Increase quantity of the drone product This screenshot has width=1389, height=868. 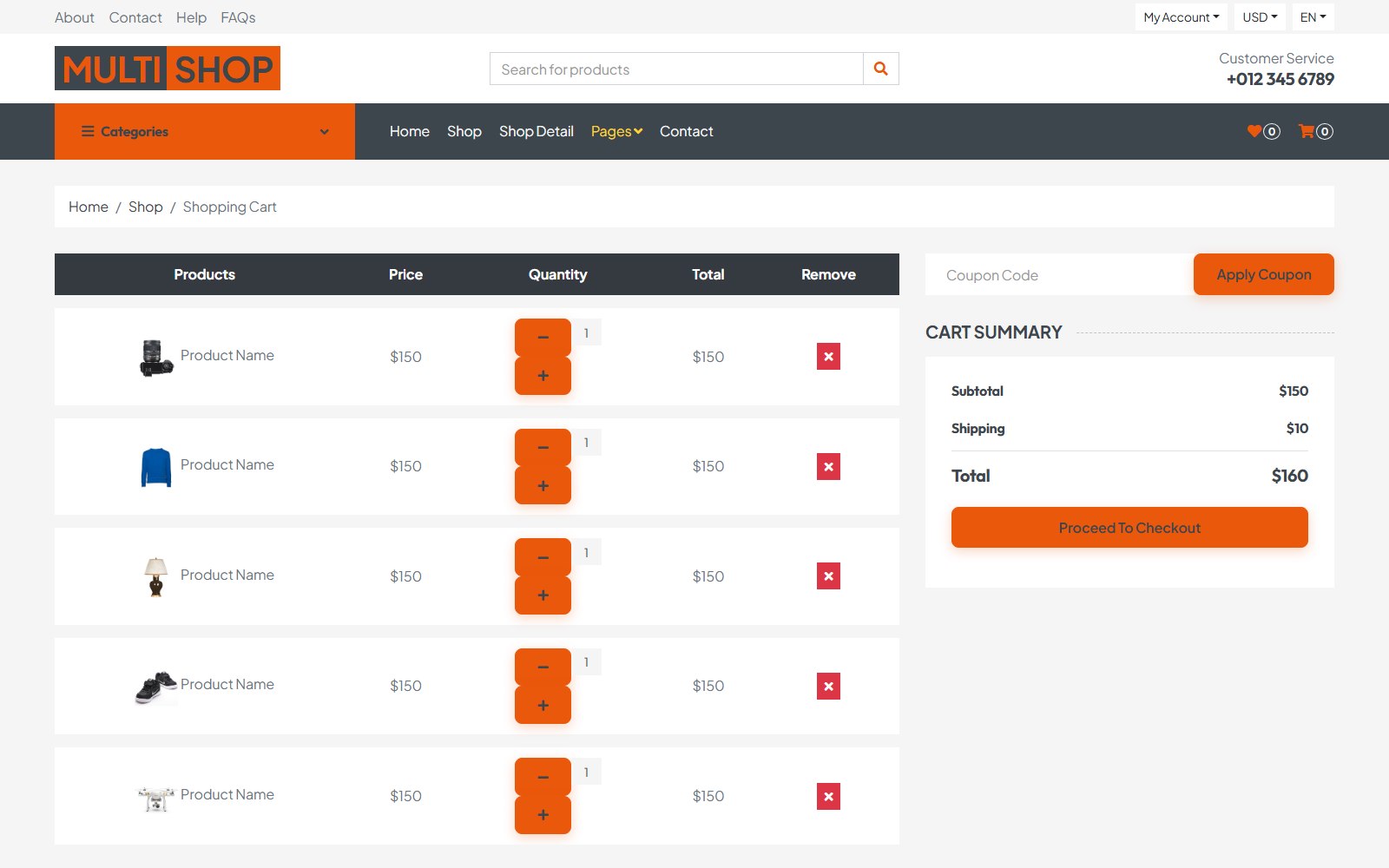[543, 815]
